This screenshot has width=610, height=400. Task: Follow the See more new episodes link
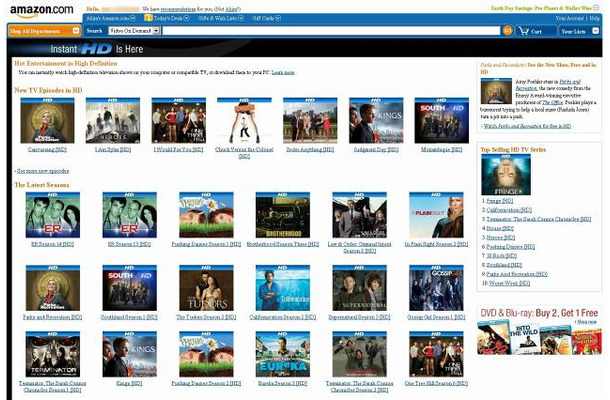pyautogui.click(x=43, y=171)
